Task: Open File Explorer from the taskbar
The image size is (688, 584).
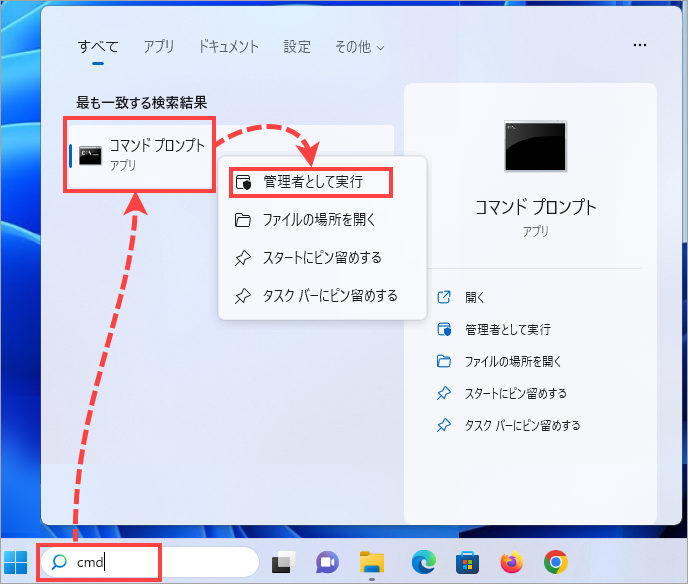Action: pos(372,562)
